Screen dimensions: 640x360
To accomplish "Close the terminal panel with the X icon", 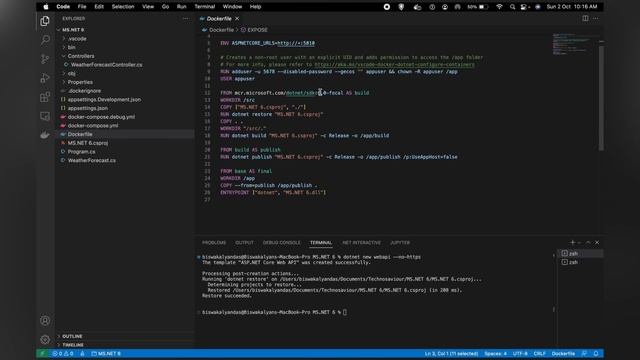I will pyautogui.click(x=597, y=242).
